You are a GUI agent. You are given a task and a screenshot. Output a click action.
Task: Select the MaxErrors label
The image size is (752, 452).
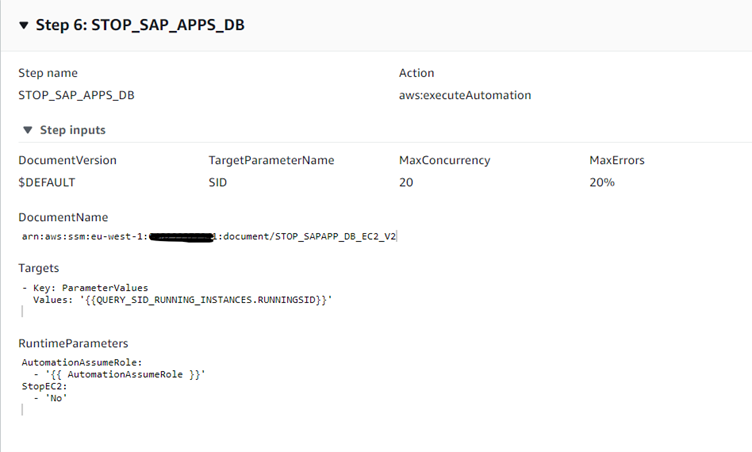click(x=617, y=160)
